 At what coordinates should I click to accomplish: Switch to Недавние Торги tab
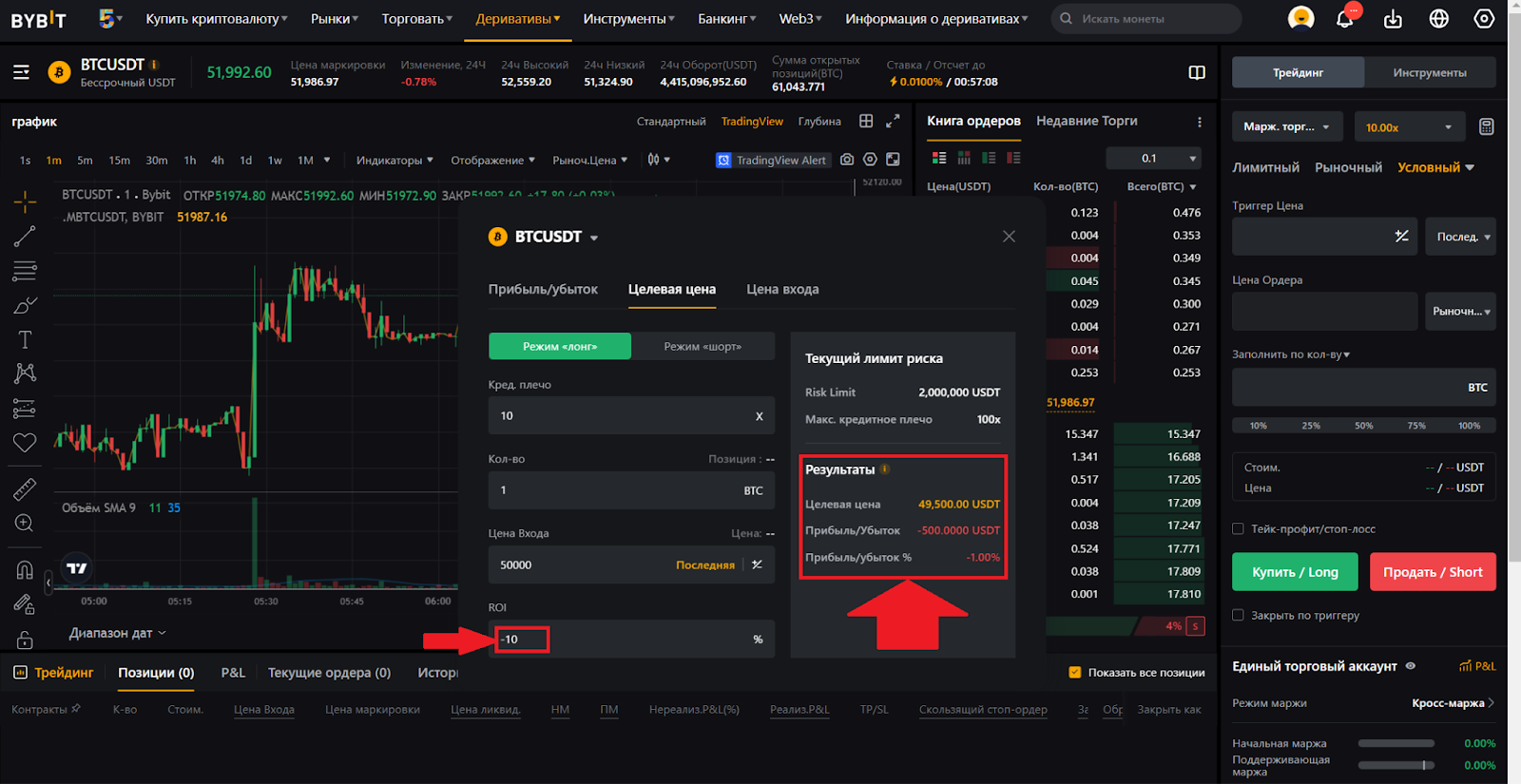pyautogui.click(x=1086, y=122)
